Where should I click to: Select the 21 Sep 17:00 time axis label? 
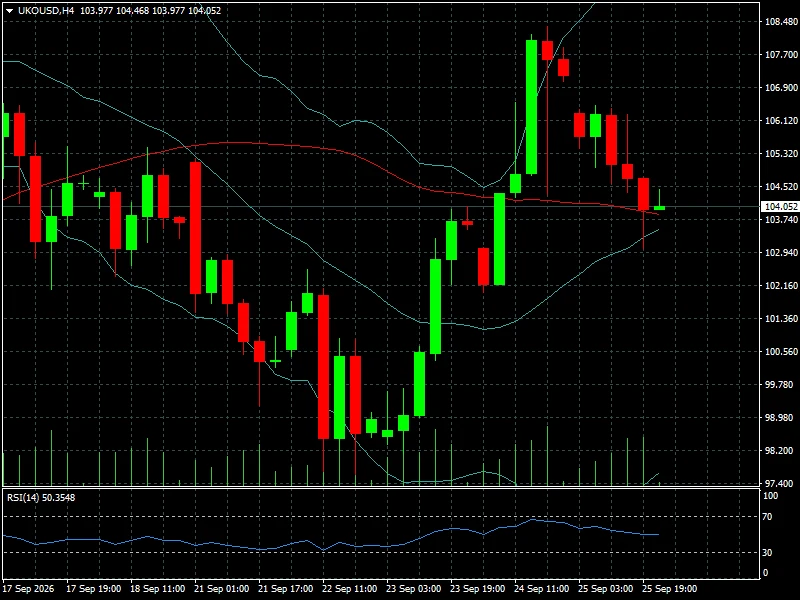285,588
